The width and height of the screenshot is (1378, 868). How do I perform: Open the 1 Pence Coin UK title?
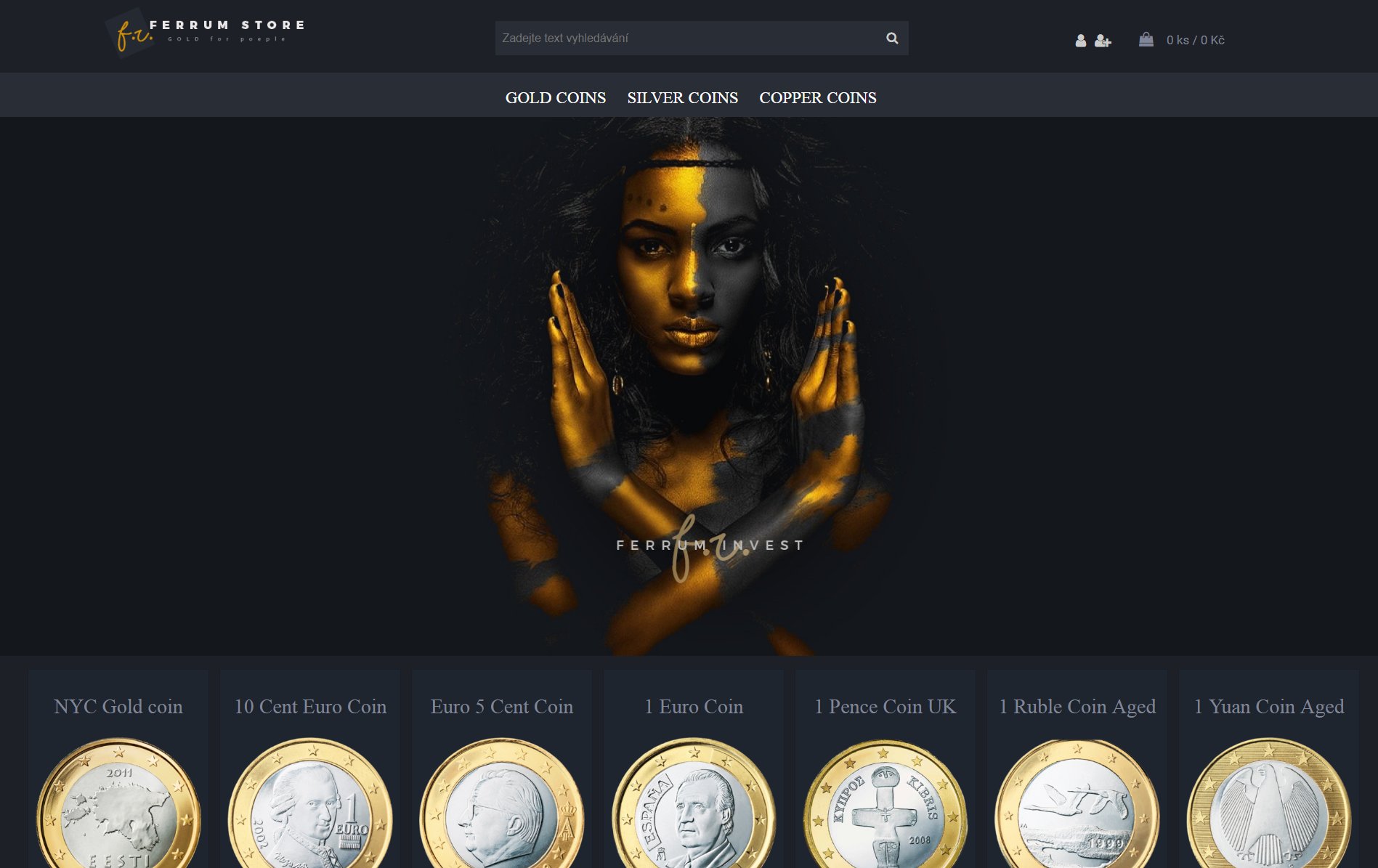click(885, 707)
